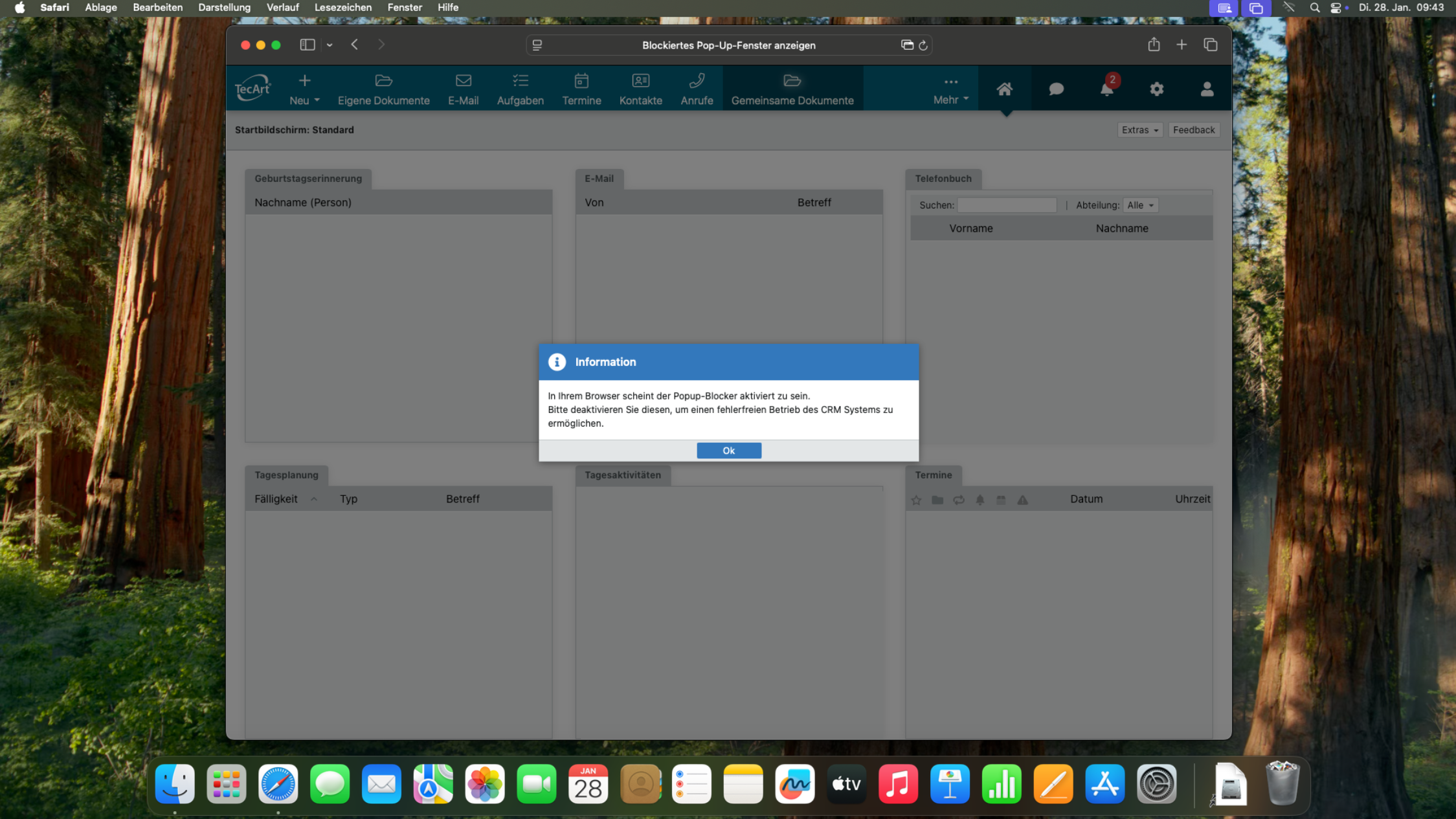The image size is (1456, 819).
Task: Open the settings gear icon in TecArt
Action: point(1156,89)
